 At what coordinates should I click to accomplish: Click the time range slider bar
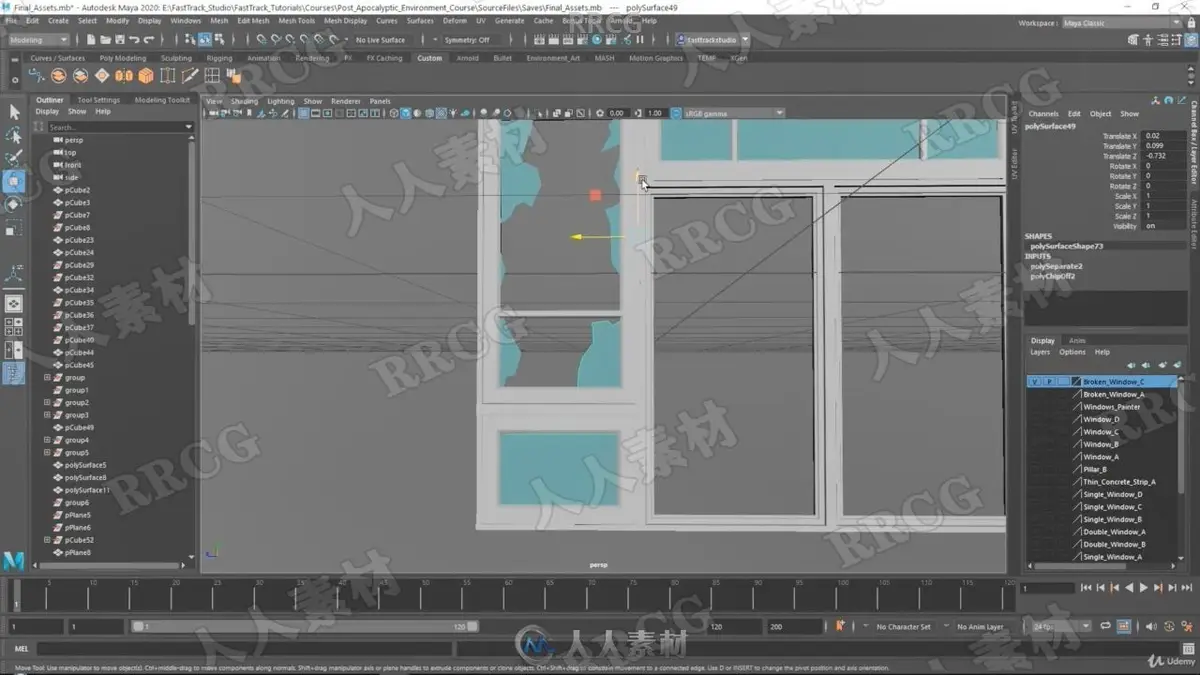305,626
